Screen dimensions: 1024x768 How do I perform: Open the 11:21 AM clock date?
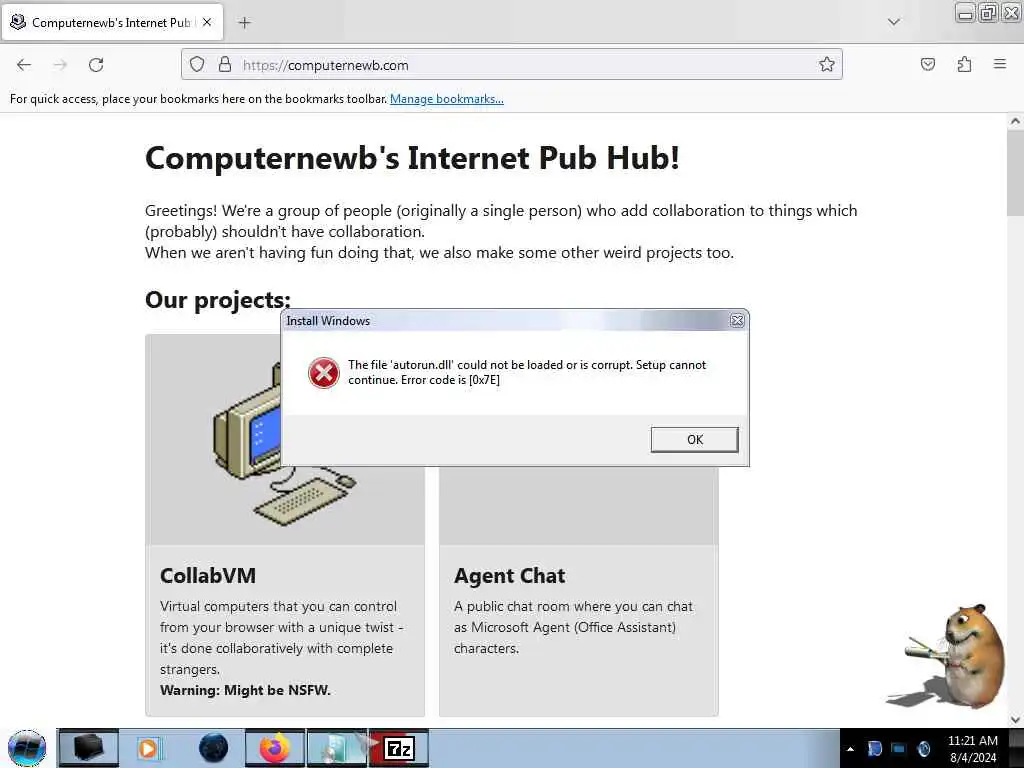coord(973,749)
